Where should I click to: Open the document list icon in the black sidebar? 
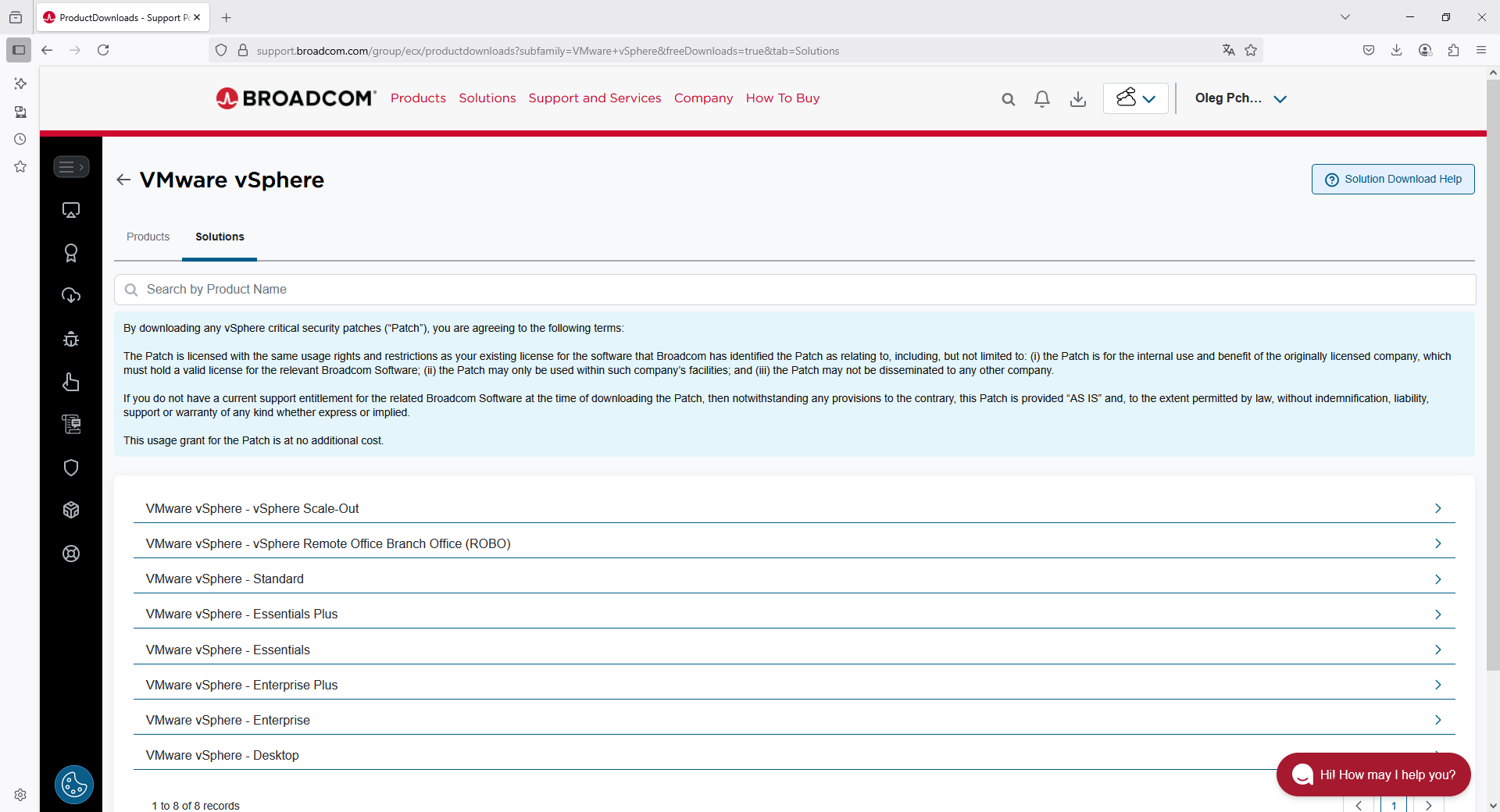[x=71, y=424]
